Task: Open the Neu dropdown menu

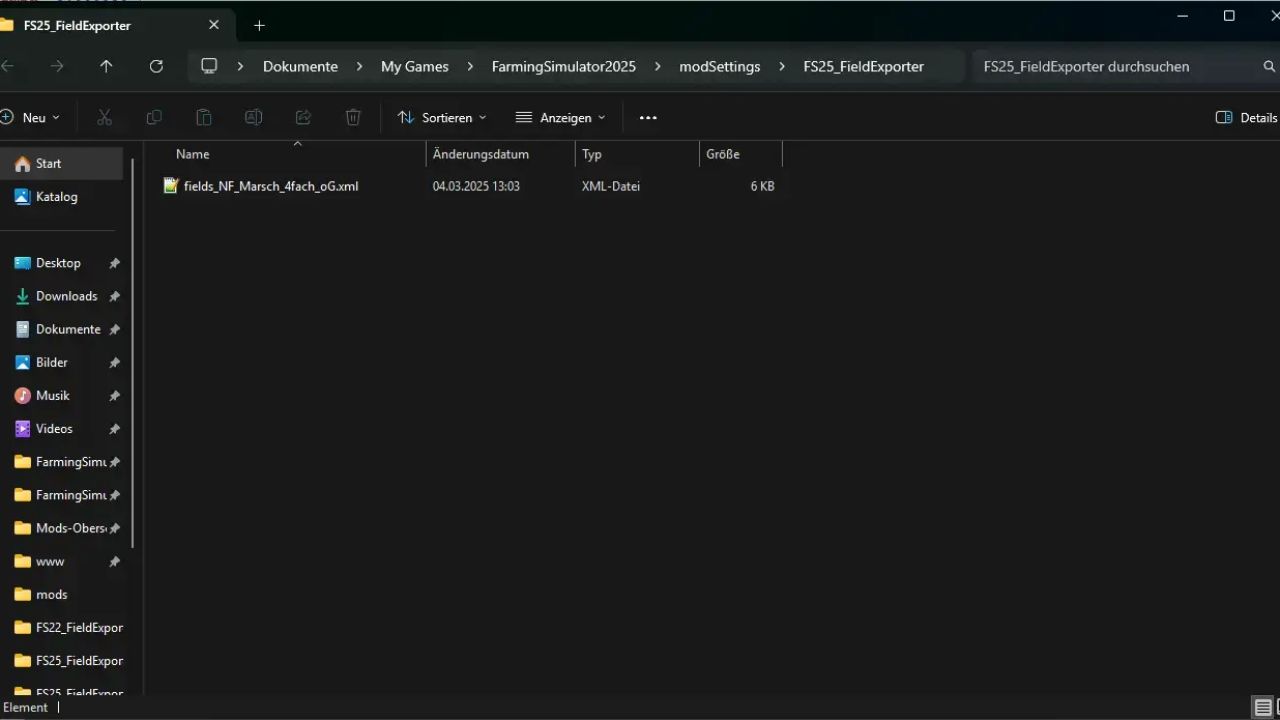Action: point(30,118)
